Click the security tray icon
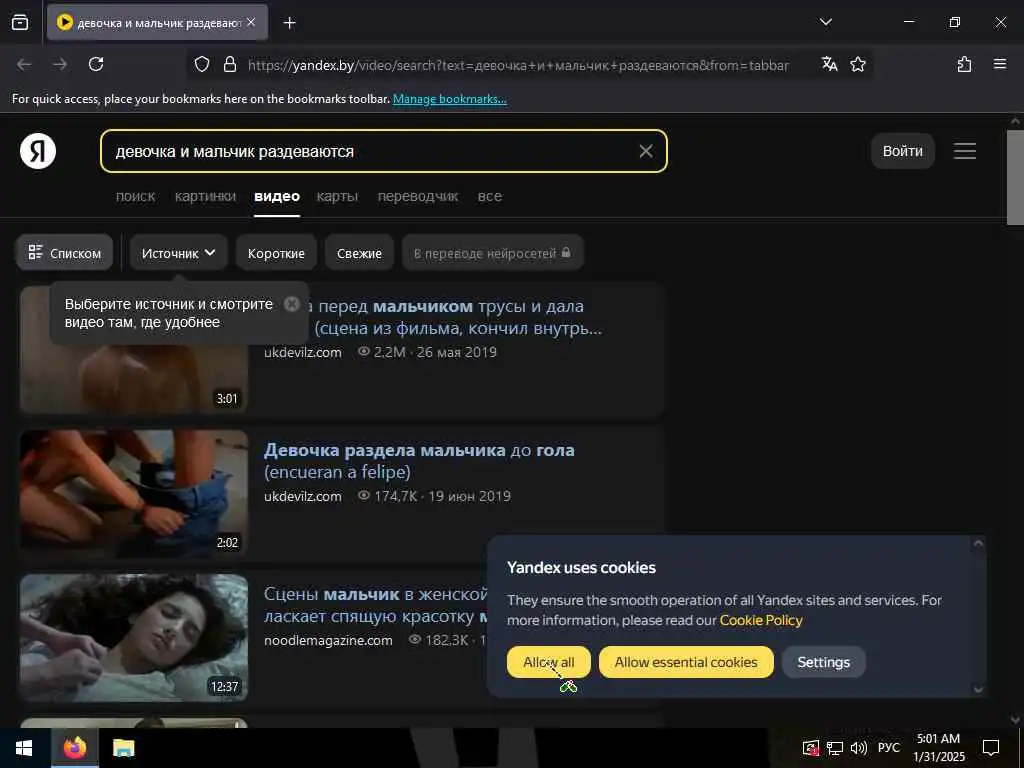 [x=810, y=748]
